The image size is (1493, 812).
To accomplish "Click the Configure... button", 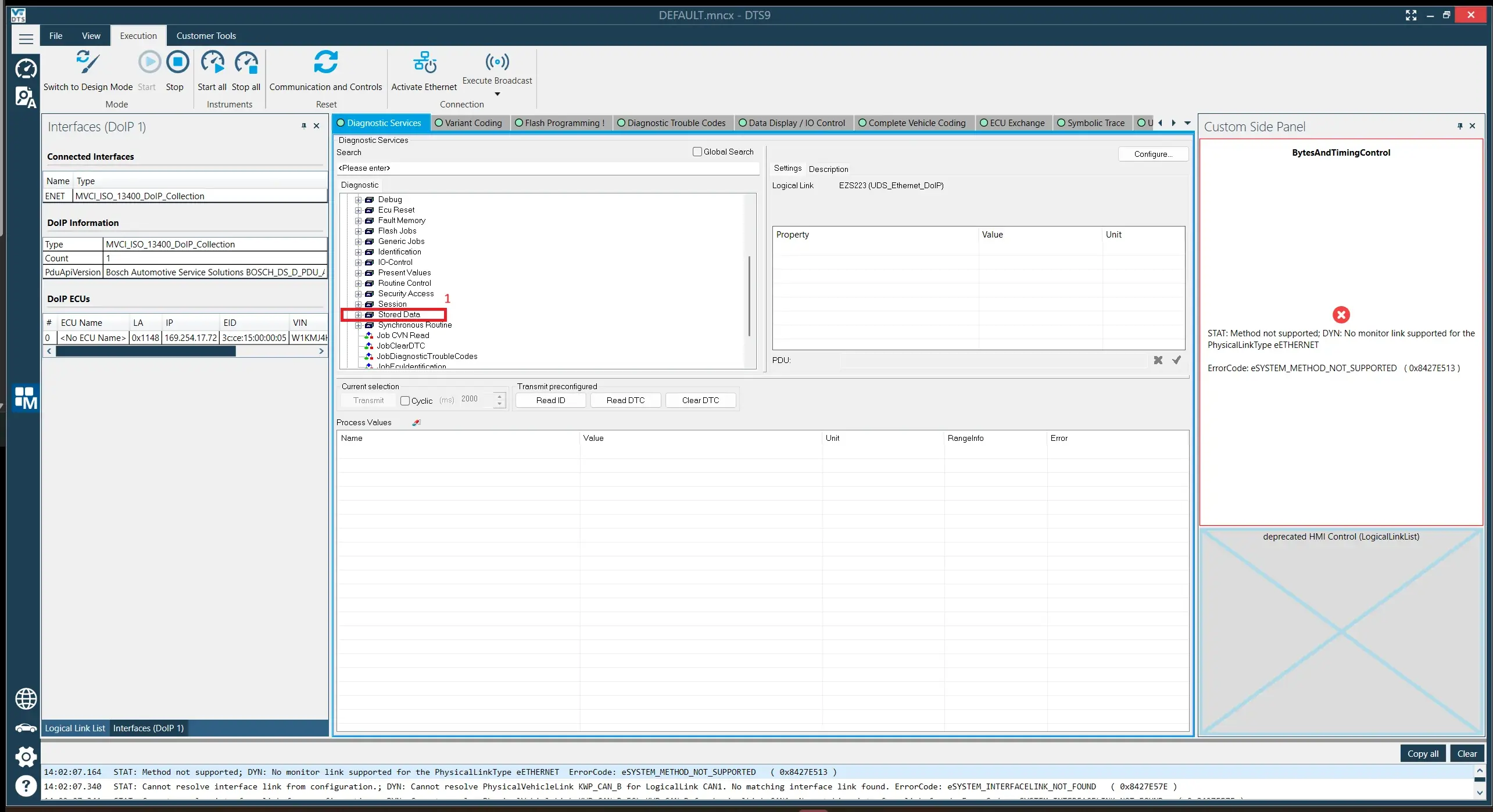I will [x=1153, y=154].
